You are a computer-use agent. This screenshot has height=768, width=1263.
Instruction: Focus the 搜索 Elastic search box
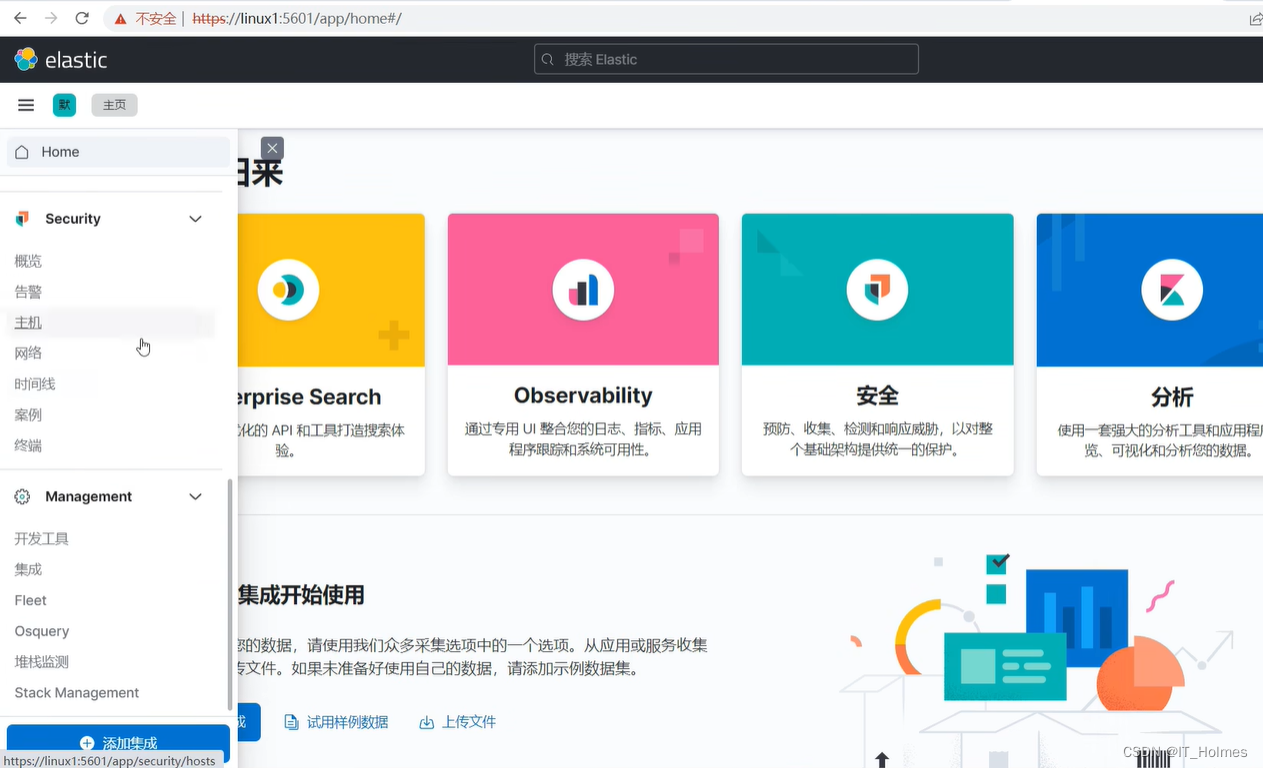tap(726, 59)
